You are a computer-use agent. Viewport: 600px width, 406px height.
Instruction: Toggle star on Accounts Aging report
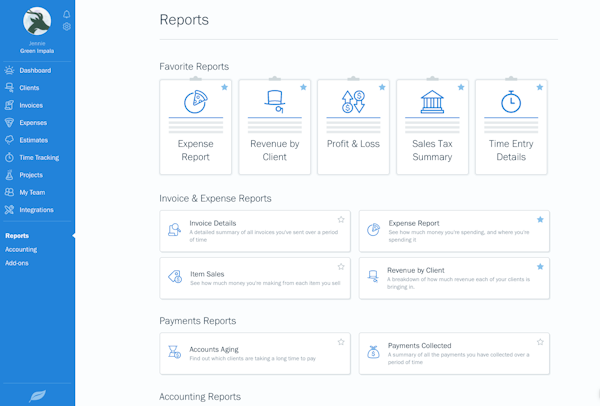pos(341,342)
